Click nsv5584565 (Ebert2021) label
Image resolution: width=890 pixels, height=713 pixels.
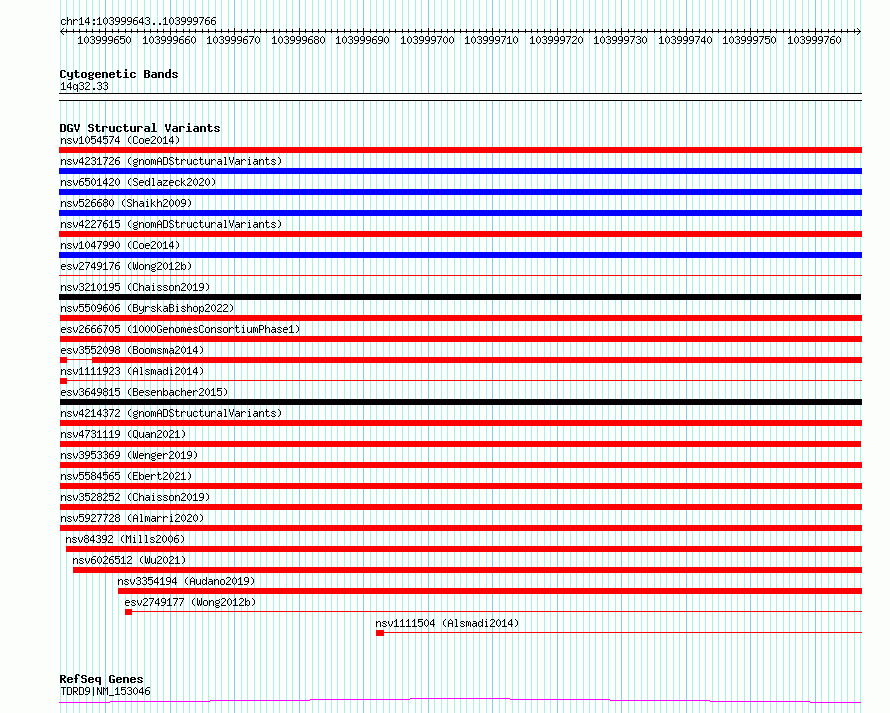pyautogui.click(x=126, y=476)
